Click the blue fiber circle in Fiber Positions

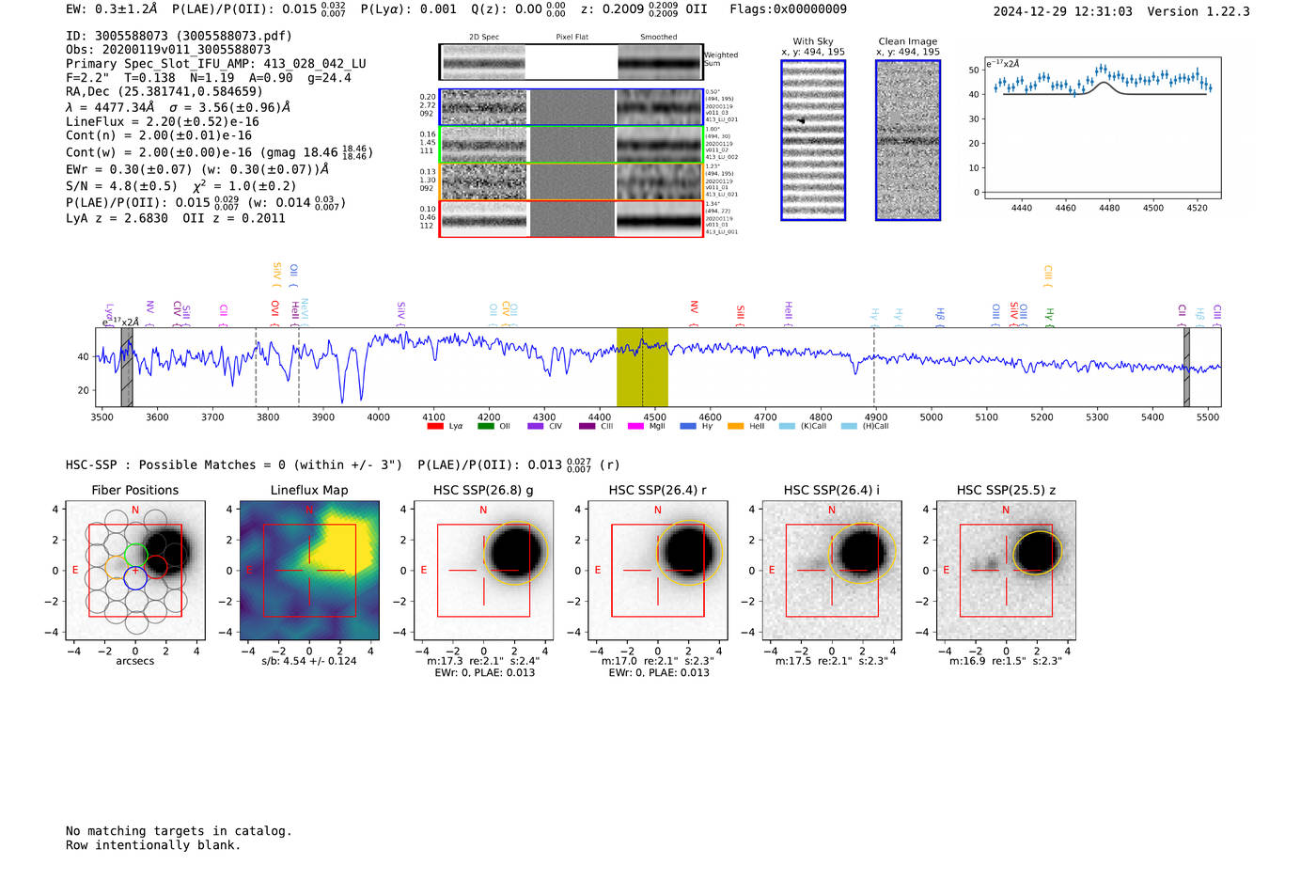(135, 578)
